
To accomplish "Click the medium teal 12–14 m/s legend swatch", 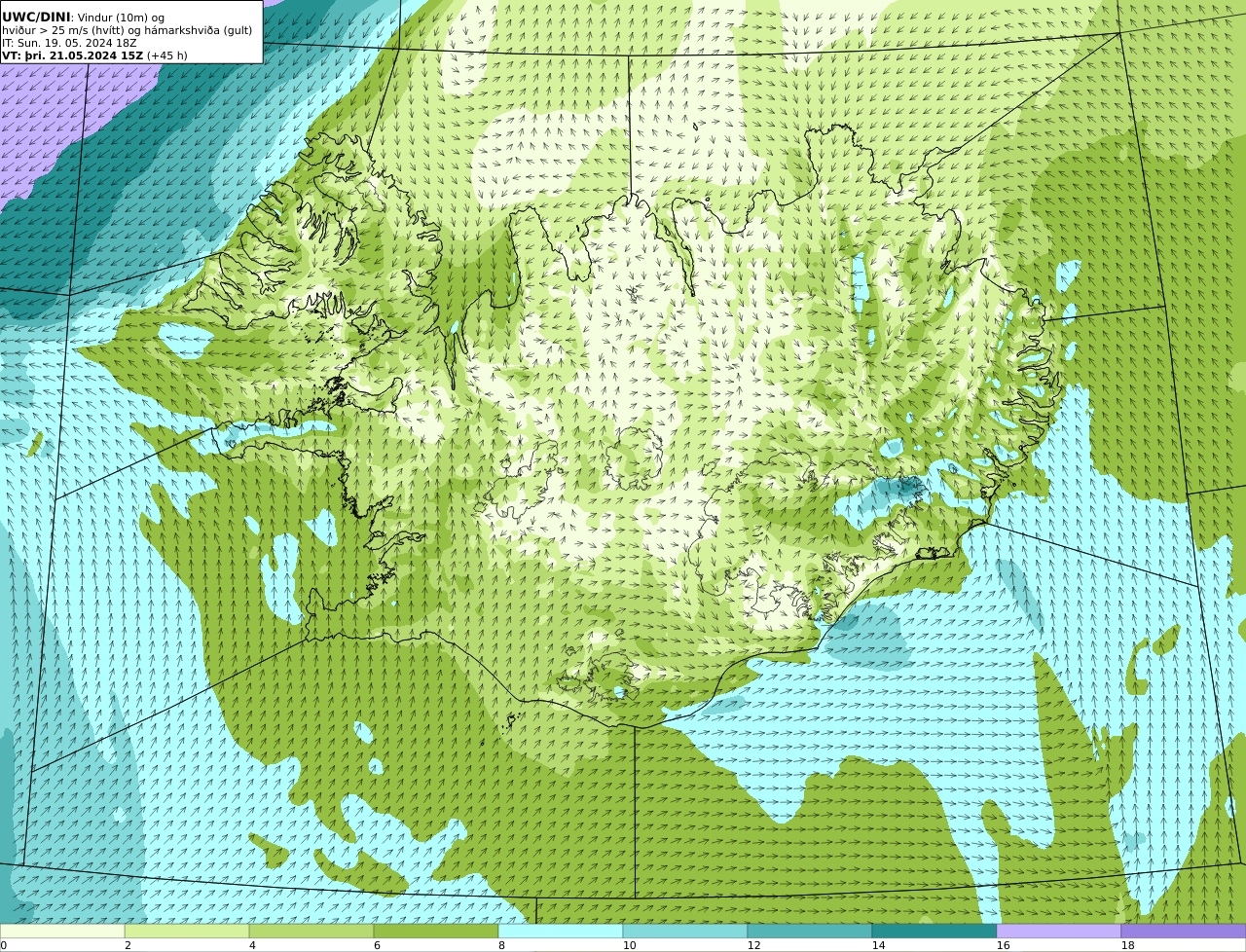I will click(810, 931).
